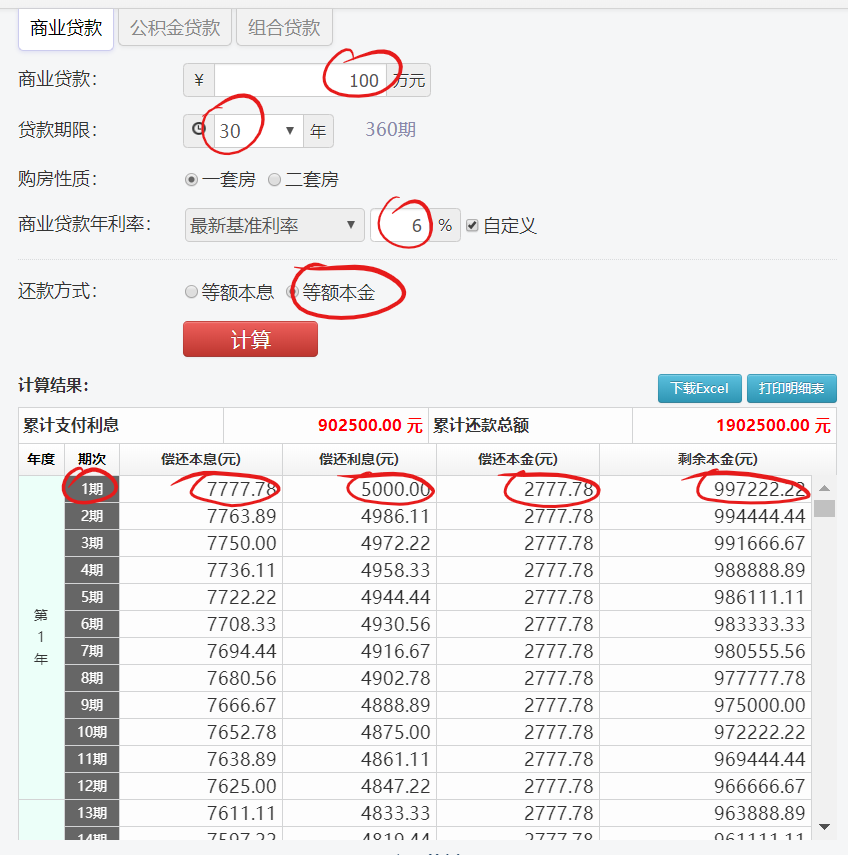848x855 pixels.
Task: Click the total interest value 902500.00 元
Action: [x=370, y=425]
